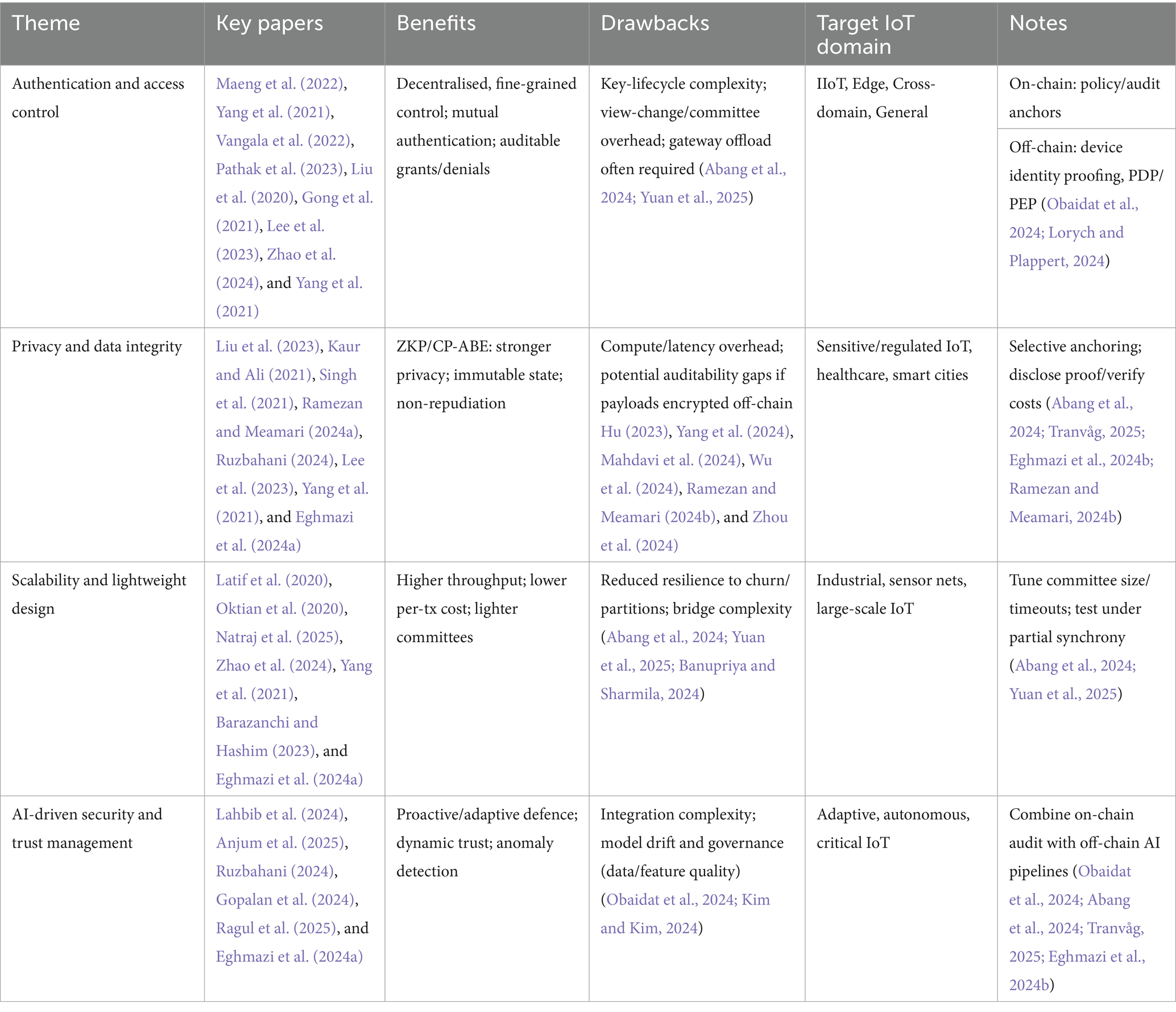
Task: Follow the Gopalan et al. (2024) link
Action: [285, 900]
